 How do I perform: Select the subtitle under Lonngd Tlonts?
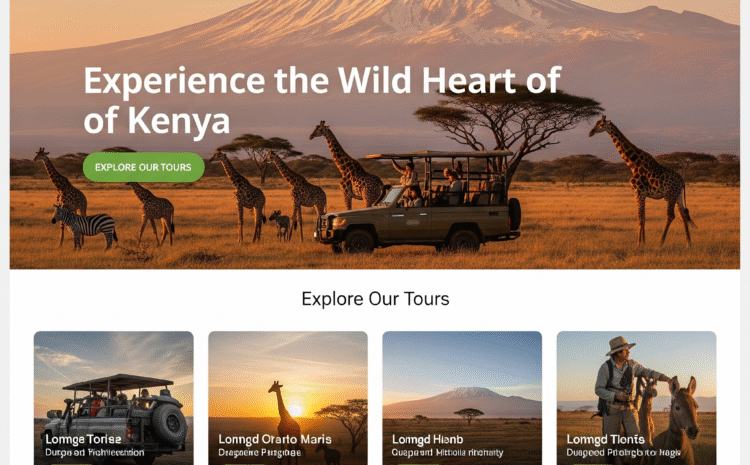click(623, 453)
